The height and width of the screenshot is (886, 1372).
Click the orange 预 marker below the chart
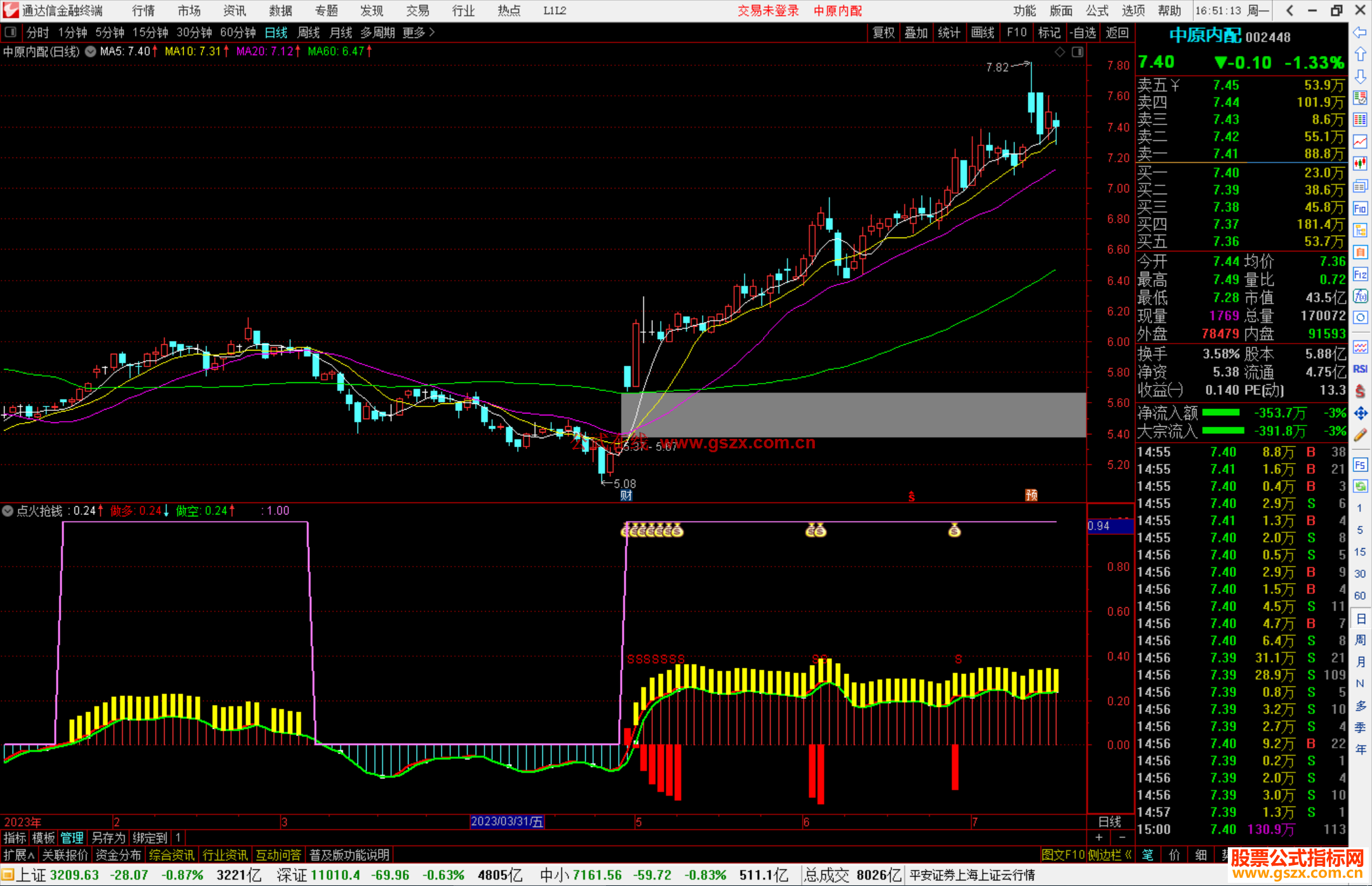[1032, 495]
